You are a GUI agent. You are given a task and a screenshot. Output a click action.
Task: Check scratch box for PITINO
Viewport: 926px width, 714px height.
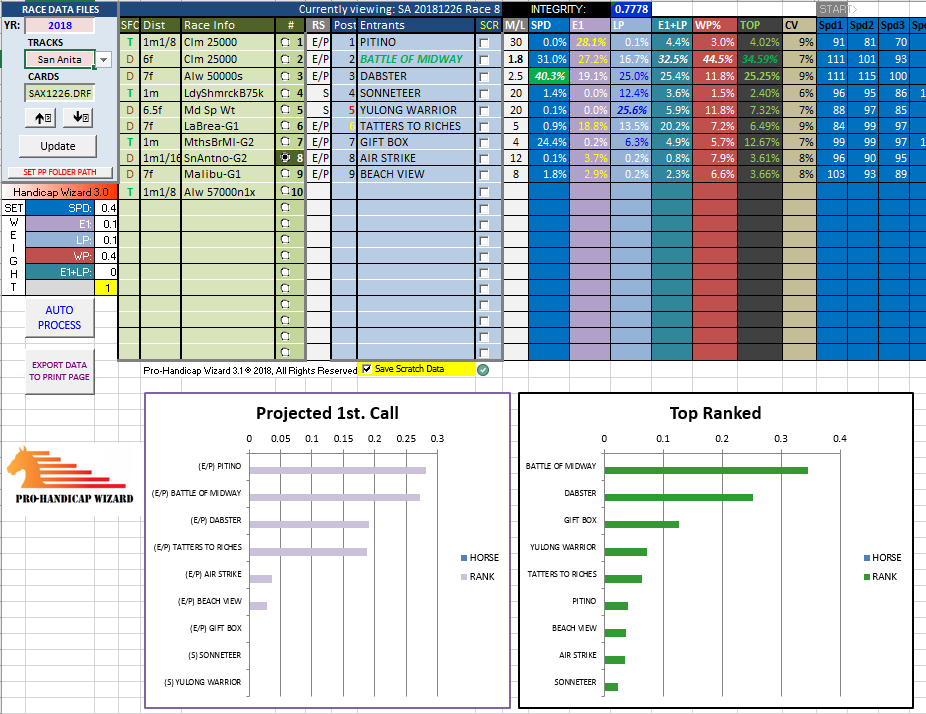(x=485, y=43)
